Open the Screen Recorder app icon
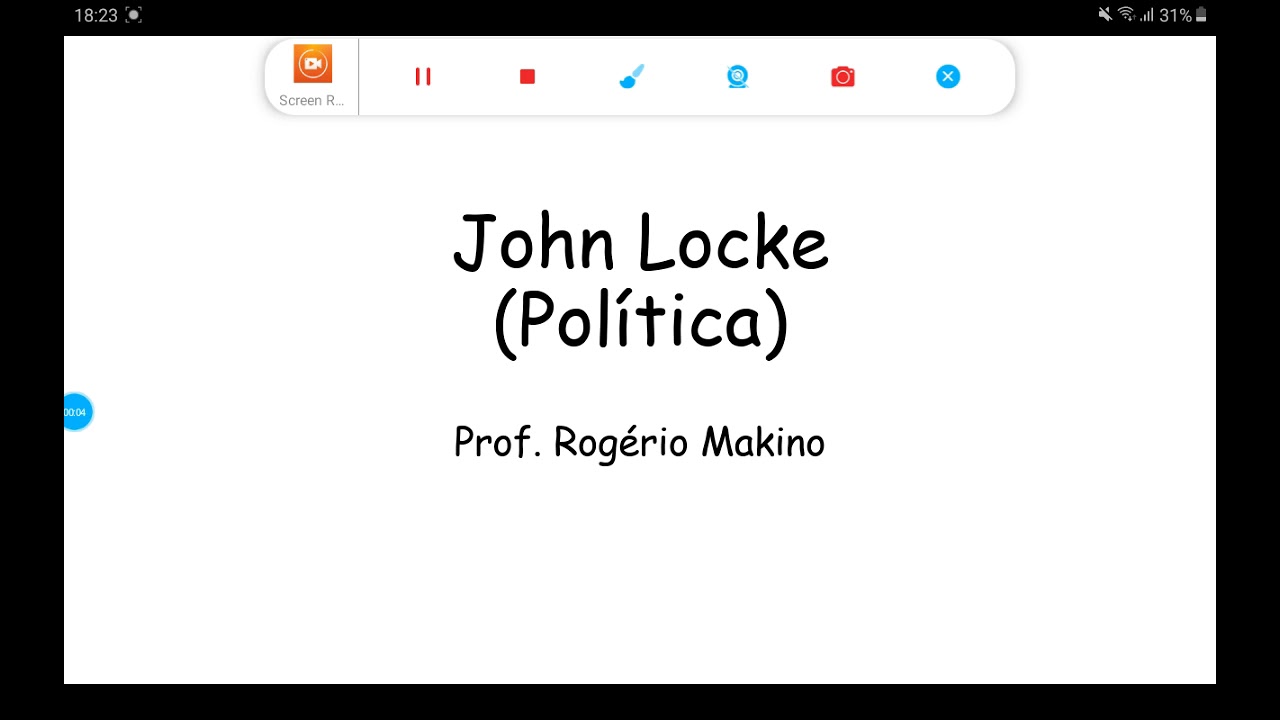Screen dimensions: 1280x720 click(x=312, y=64)
